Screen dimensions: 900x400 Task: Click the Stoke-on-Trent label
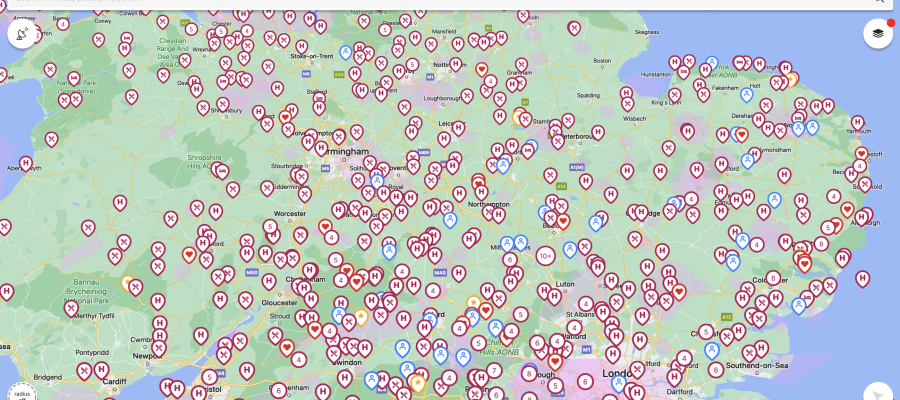pyautogui.click(x=313, y=56)
